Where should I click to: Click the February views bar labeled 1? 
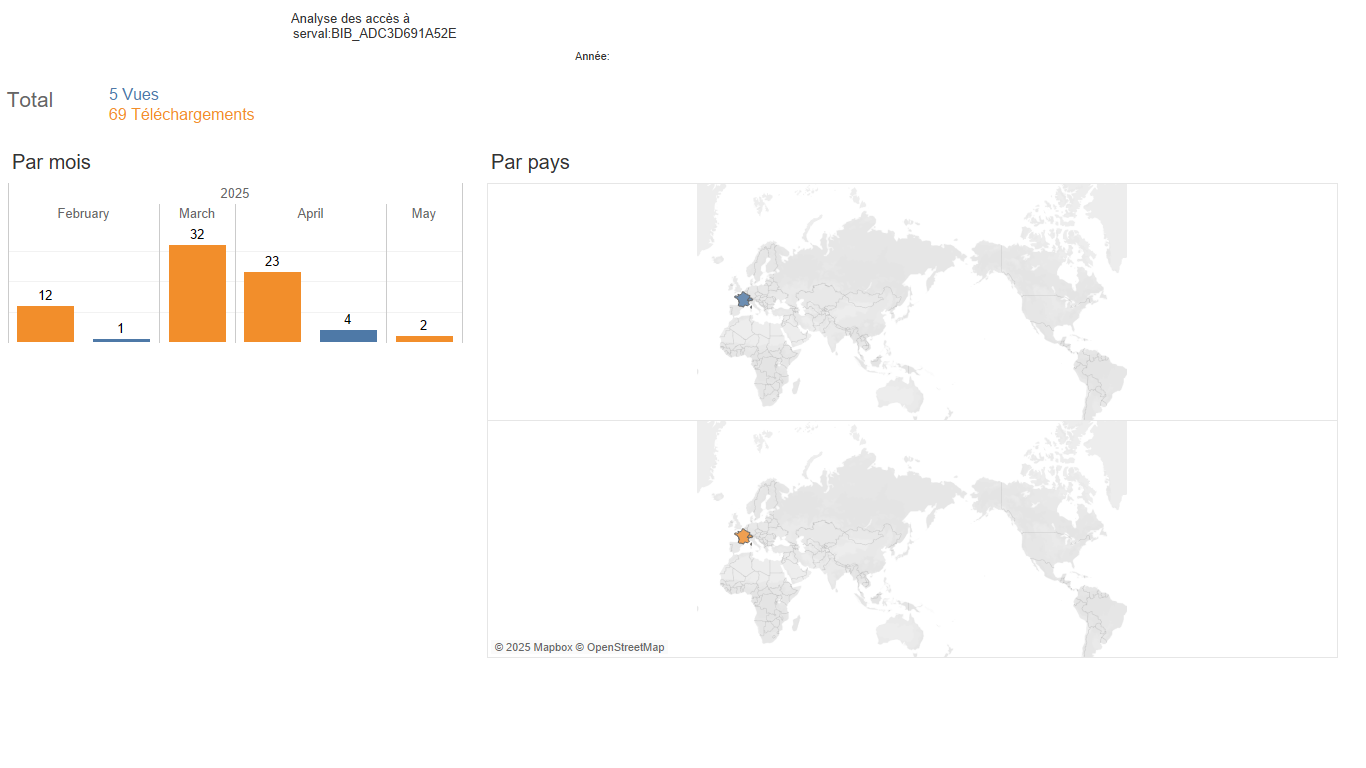[x=121, y=340]
